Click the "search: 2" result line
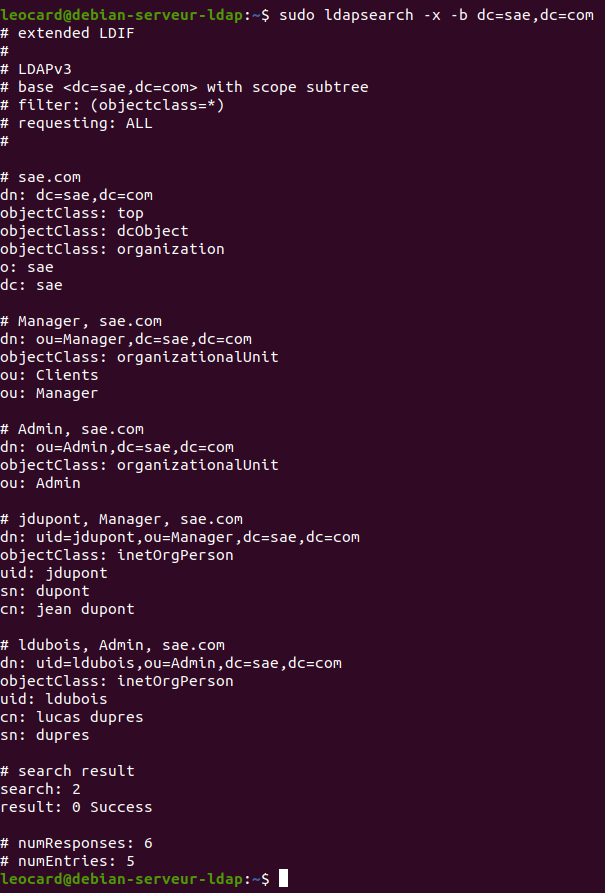Screen dimensions: 605x893 coord(40,789)
